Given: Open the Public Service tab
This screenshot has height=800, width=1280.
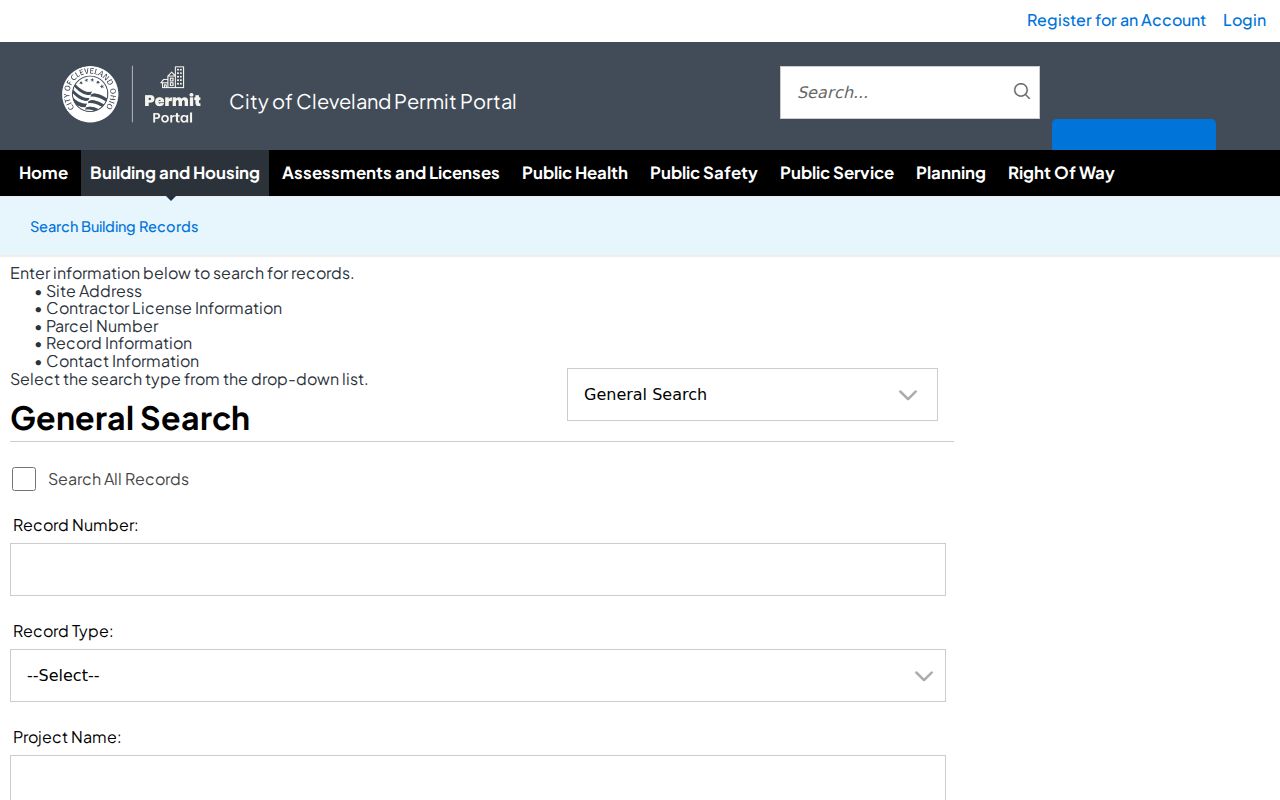Looking at the screenshot, I should (x=837, y=173).
